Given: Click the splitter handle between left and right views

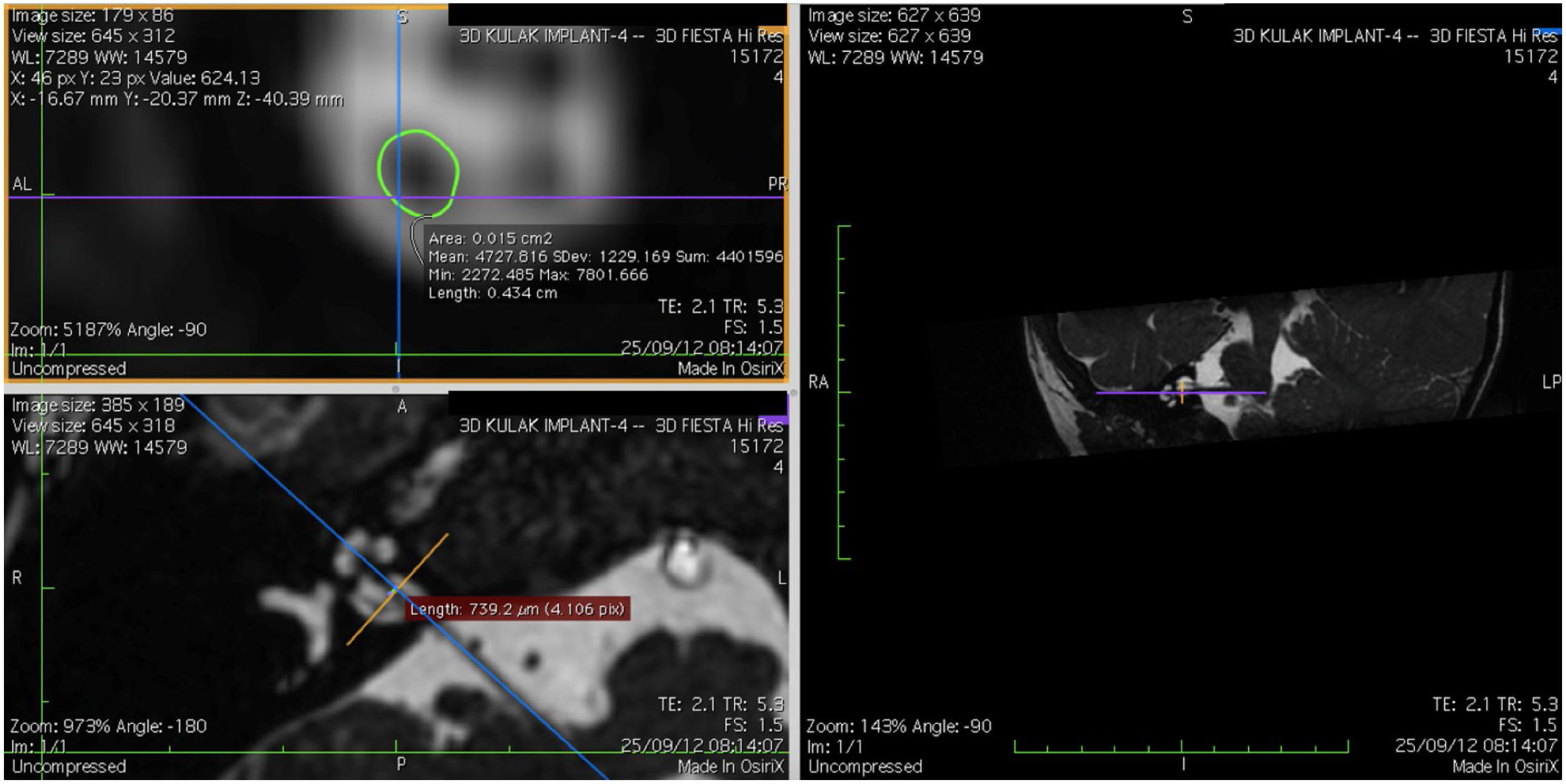Looking at the screenshot, I should pos(794,393).
